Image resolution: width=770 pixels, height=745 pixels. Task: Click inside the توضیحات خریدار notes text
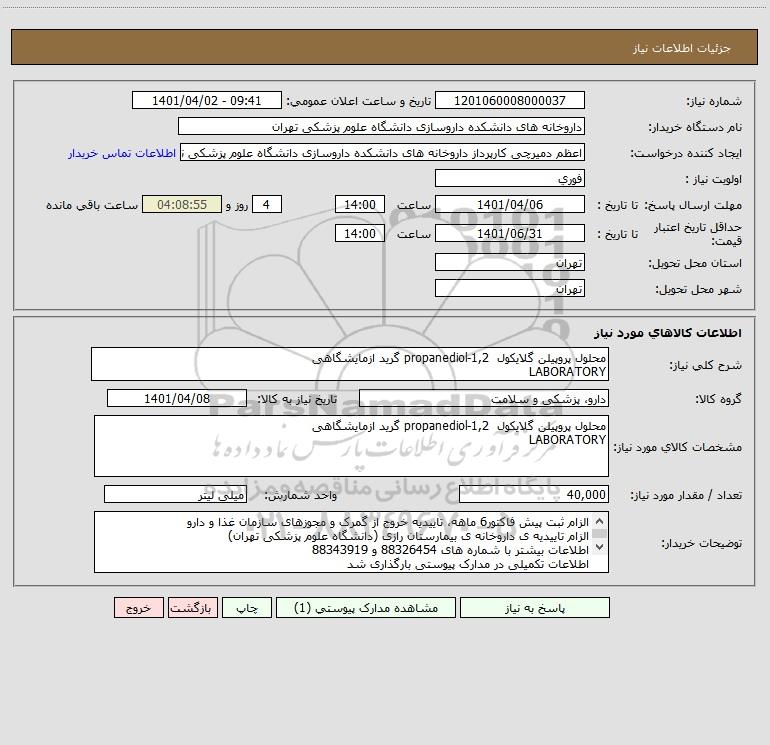[351, 542]
